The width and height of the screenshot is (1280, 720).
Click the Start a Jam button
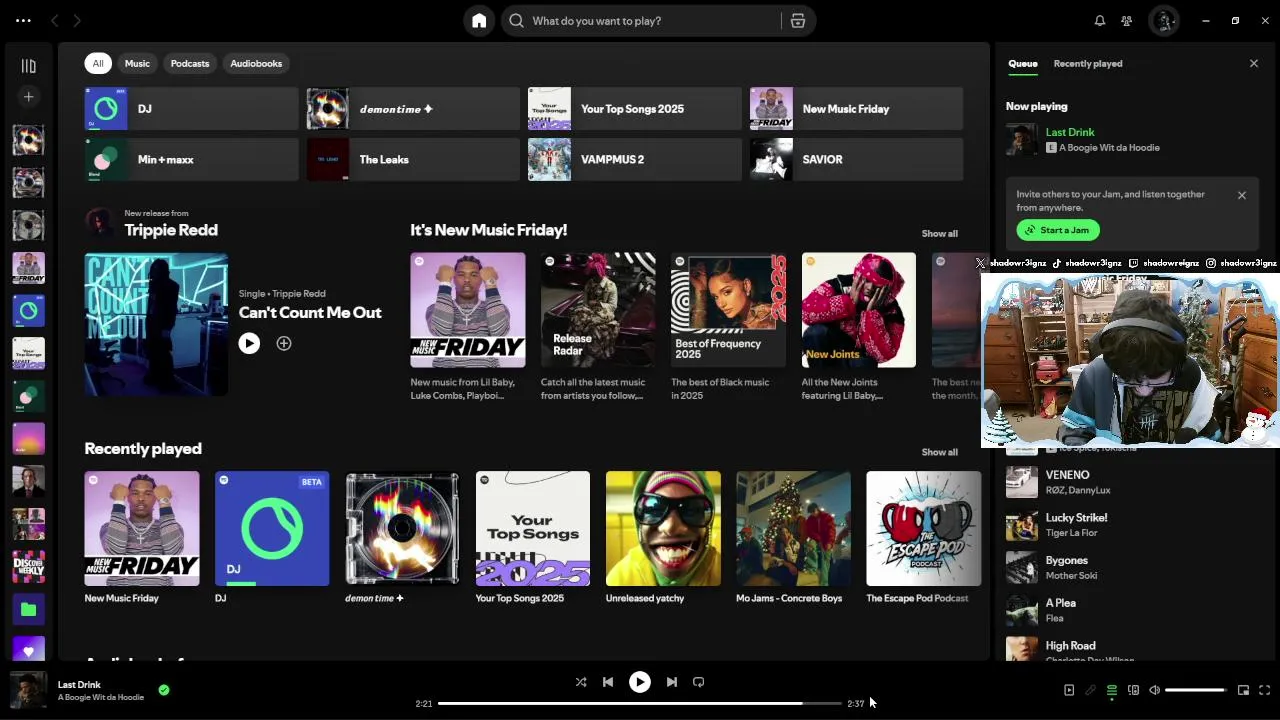click(x=1058, y=230)
